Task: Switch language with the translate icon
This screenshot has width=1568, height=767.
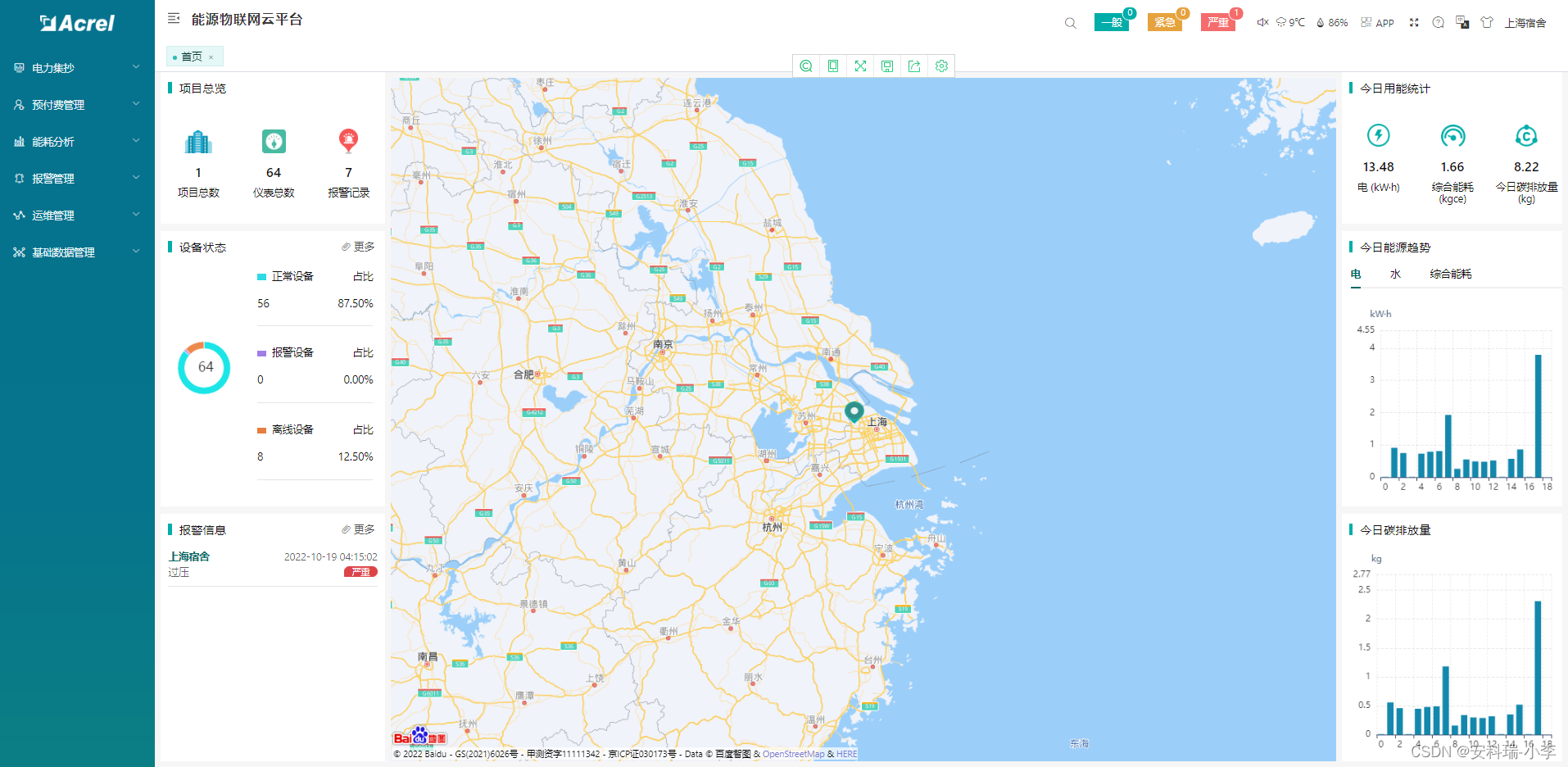Action: (x=1462, y=22)
